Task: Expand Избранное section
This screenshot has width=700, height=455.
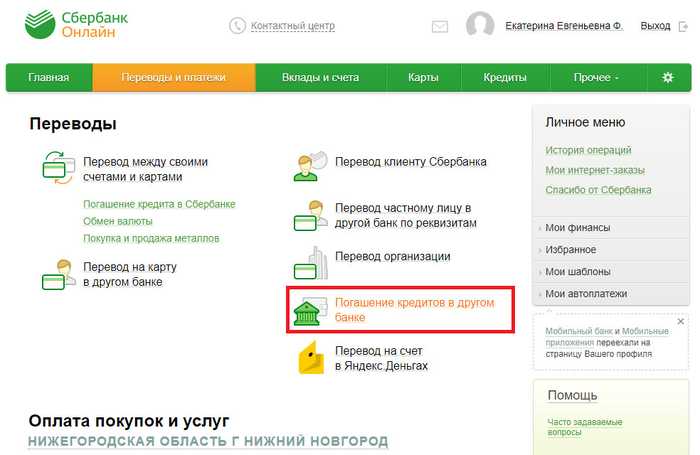Action: click(x=611, y=250)
